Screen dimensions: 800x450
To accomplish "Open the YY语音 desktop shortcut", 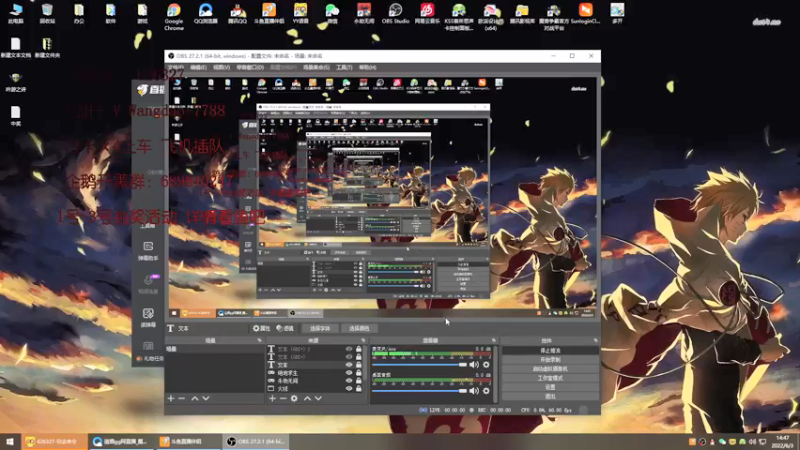I will pos(301,14).
